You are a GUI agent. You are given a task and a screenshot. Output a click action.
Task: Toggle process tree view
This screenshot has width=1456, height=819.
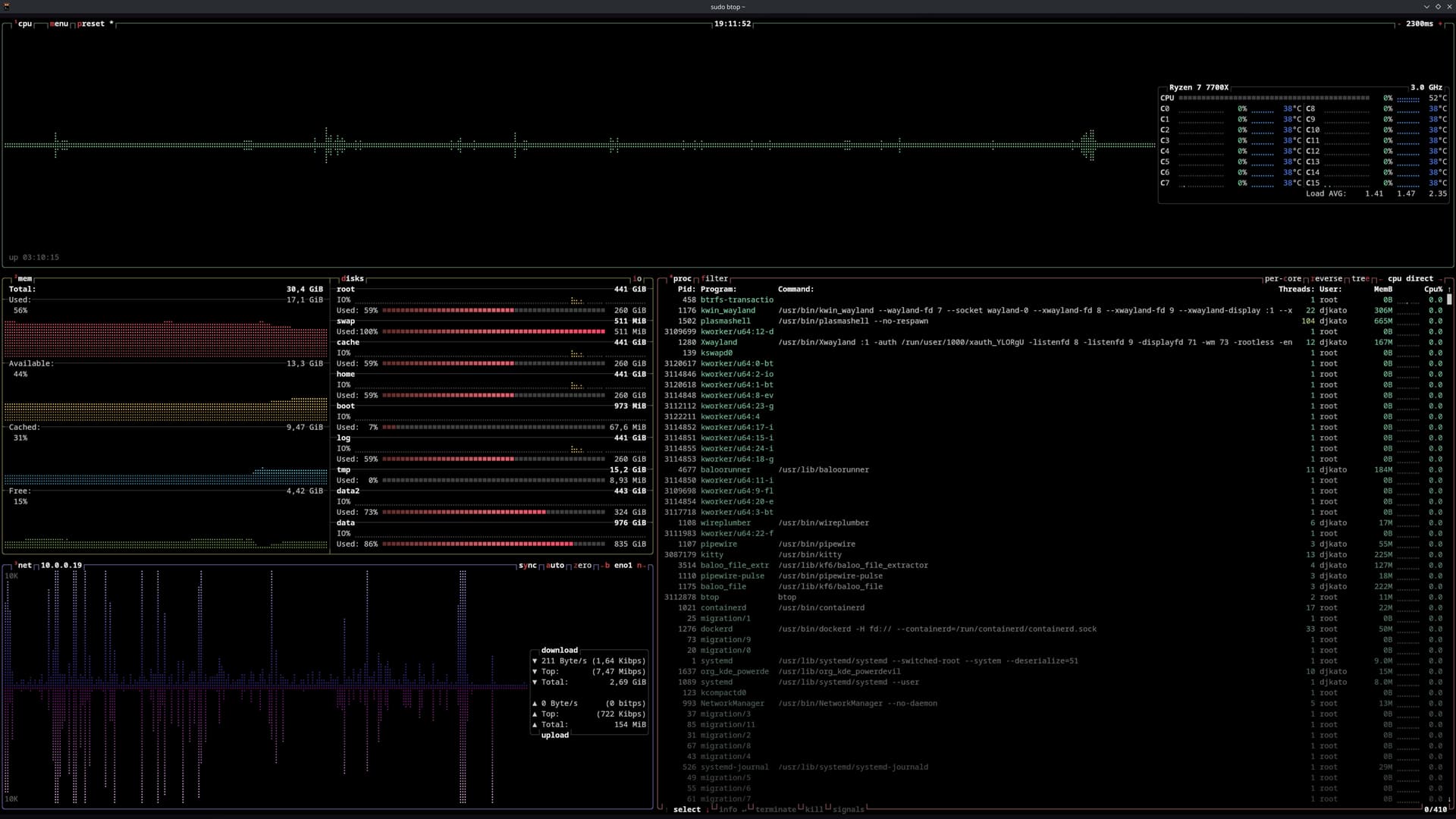[1360, 279]
